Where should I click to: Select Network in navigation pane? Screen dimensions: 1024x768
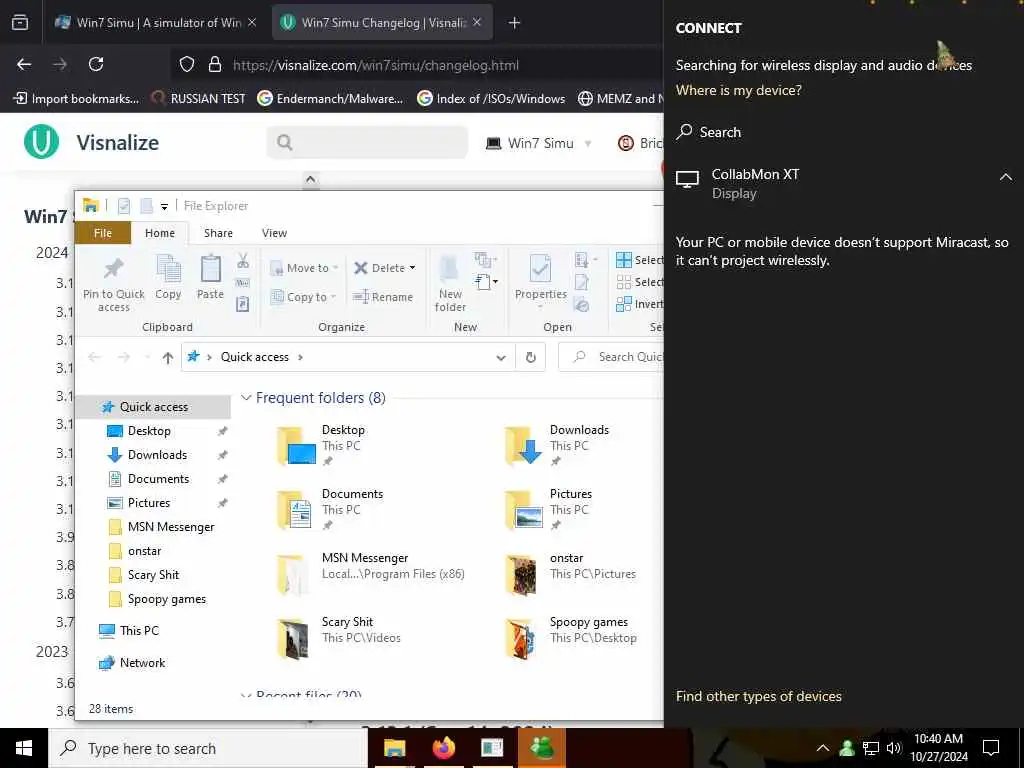(x=142, y=663)
